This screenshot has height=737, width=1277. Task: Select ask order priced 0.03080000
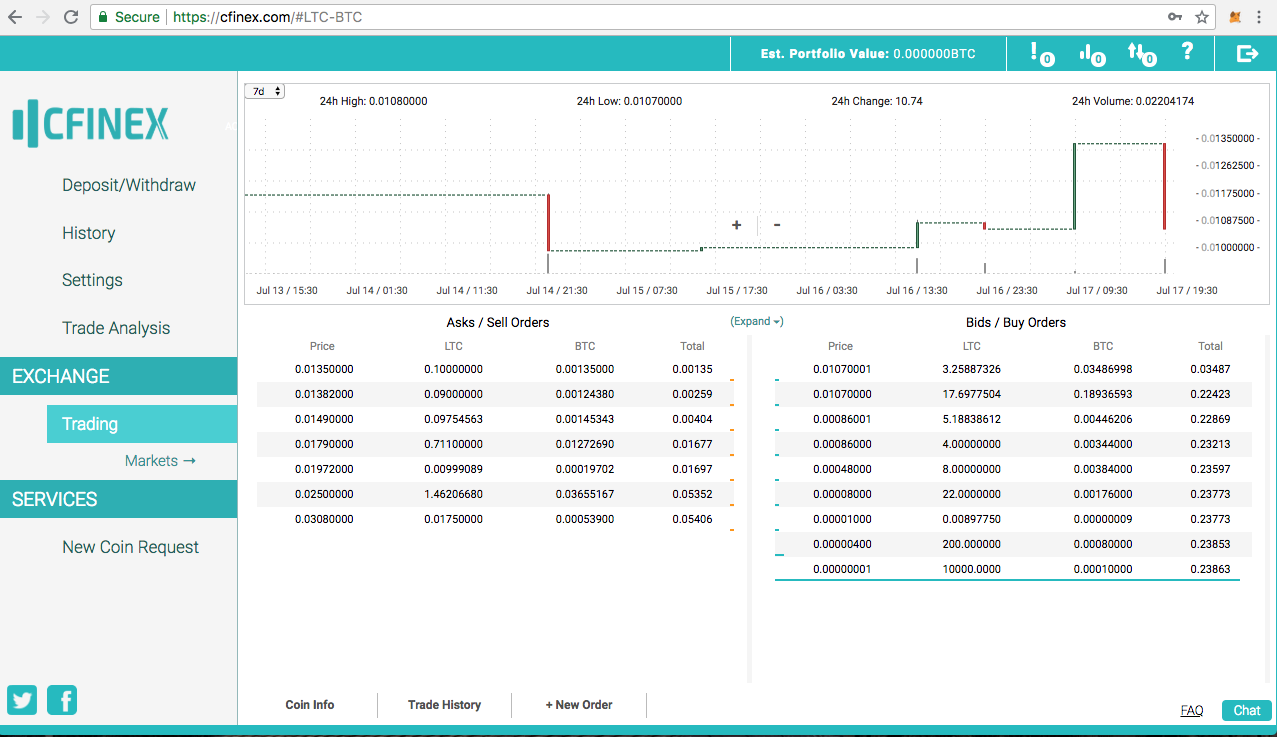(x=495, y=519)
